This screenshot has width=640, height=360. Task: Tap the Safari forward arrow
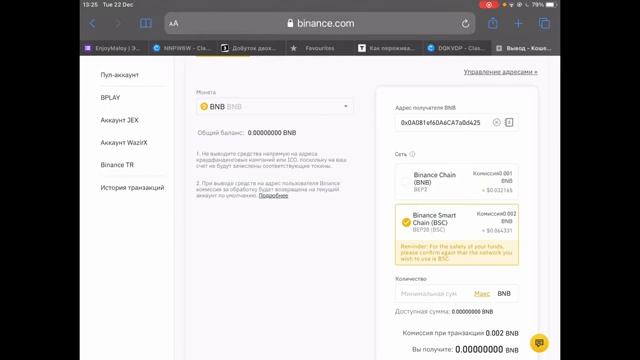(118, 24)
